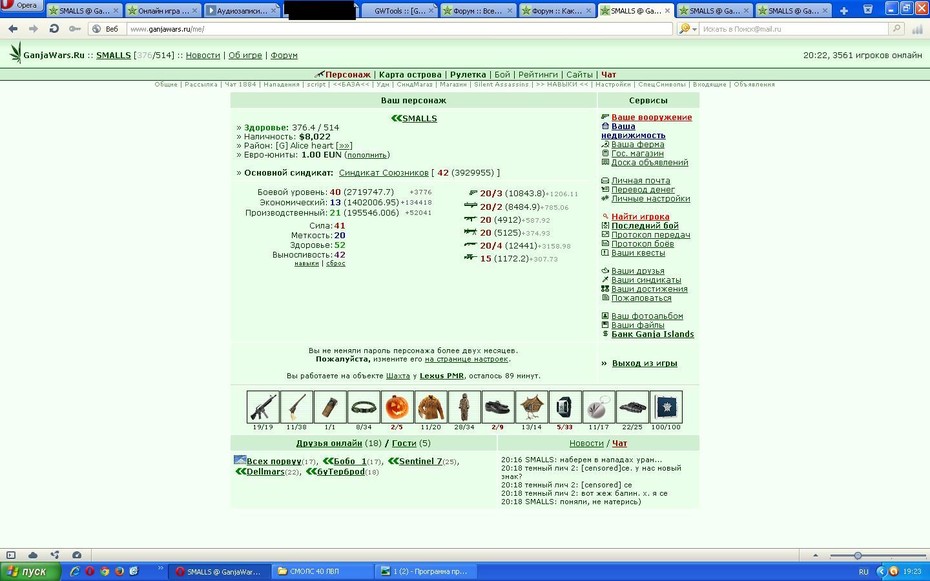
Task: Click the magnifier search button in search box
Action: click(896, 28)
